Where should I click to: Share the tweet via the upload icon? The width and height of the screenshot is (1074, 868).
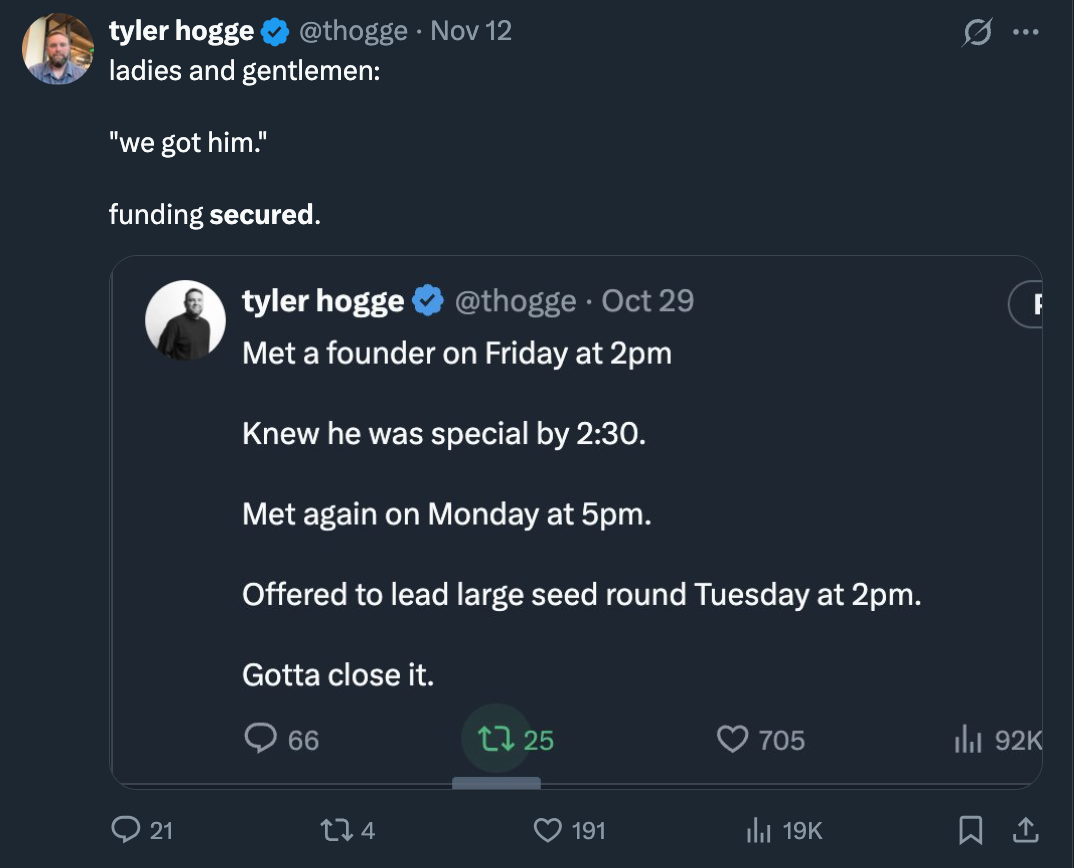click(x=1024, y=830)
